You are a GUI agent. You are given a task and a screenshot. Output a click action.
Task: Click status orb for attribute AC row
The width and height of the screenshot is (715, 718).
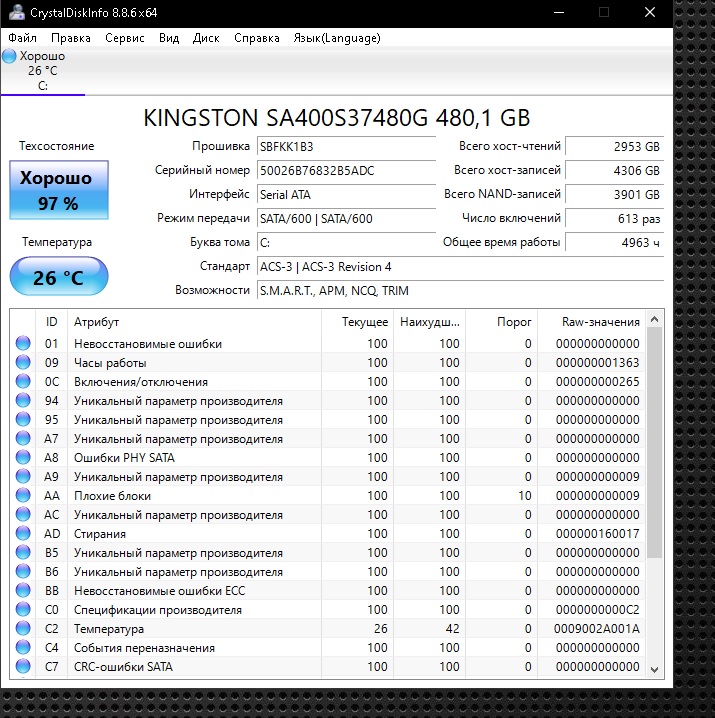[x=23, y=514]
